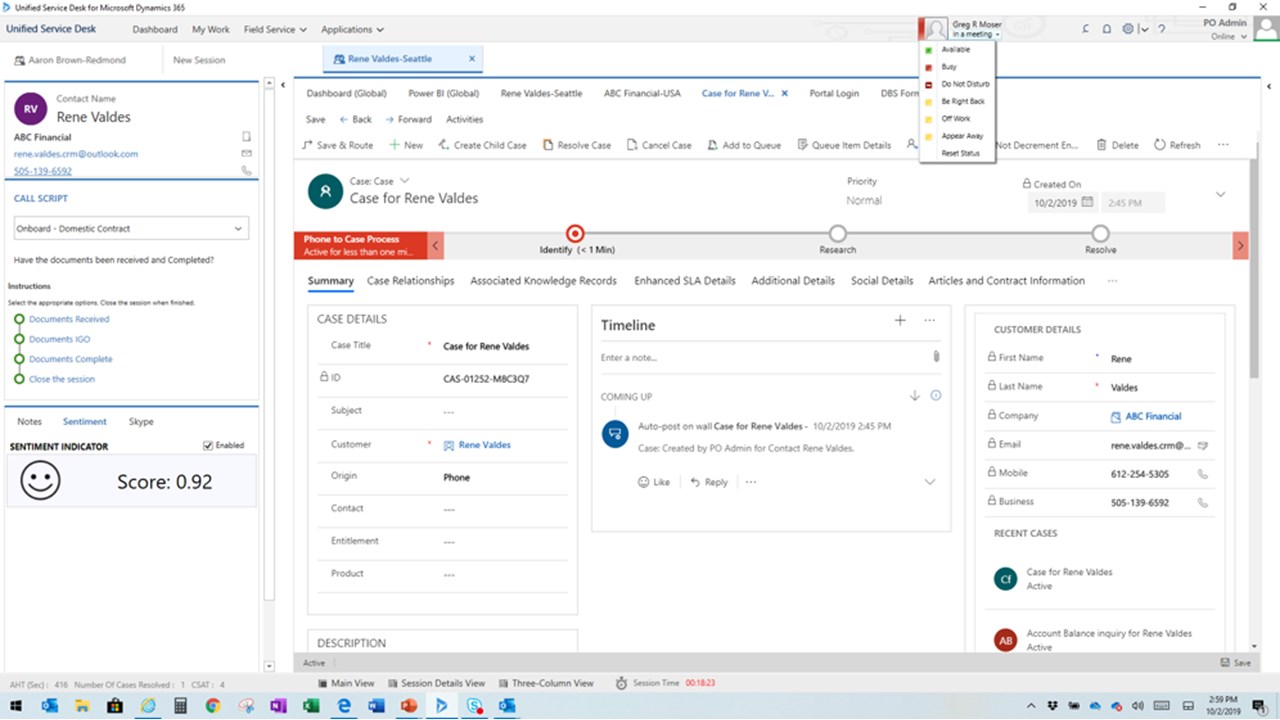Click Resolve Case command
Image resolution: width=1280 pixels, height=720 pixels.
[x=577, y=145]
